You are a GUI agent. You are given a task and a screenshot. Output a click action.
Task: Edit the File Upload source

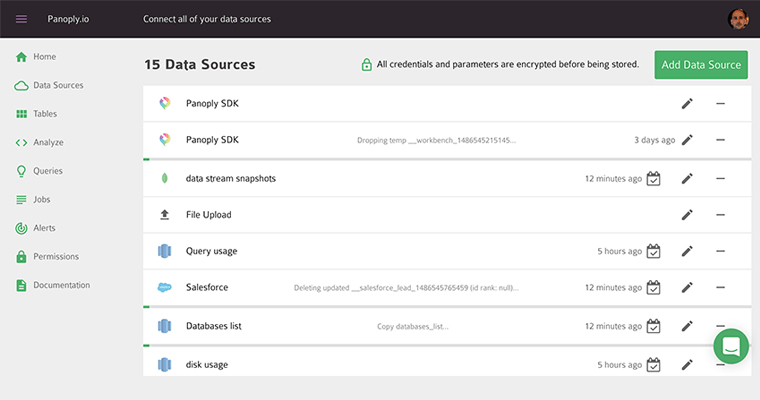point(687,215)
